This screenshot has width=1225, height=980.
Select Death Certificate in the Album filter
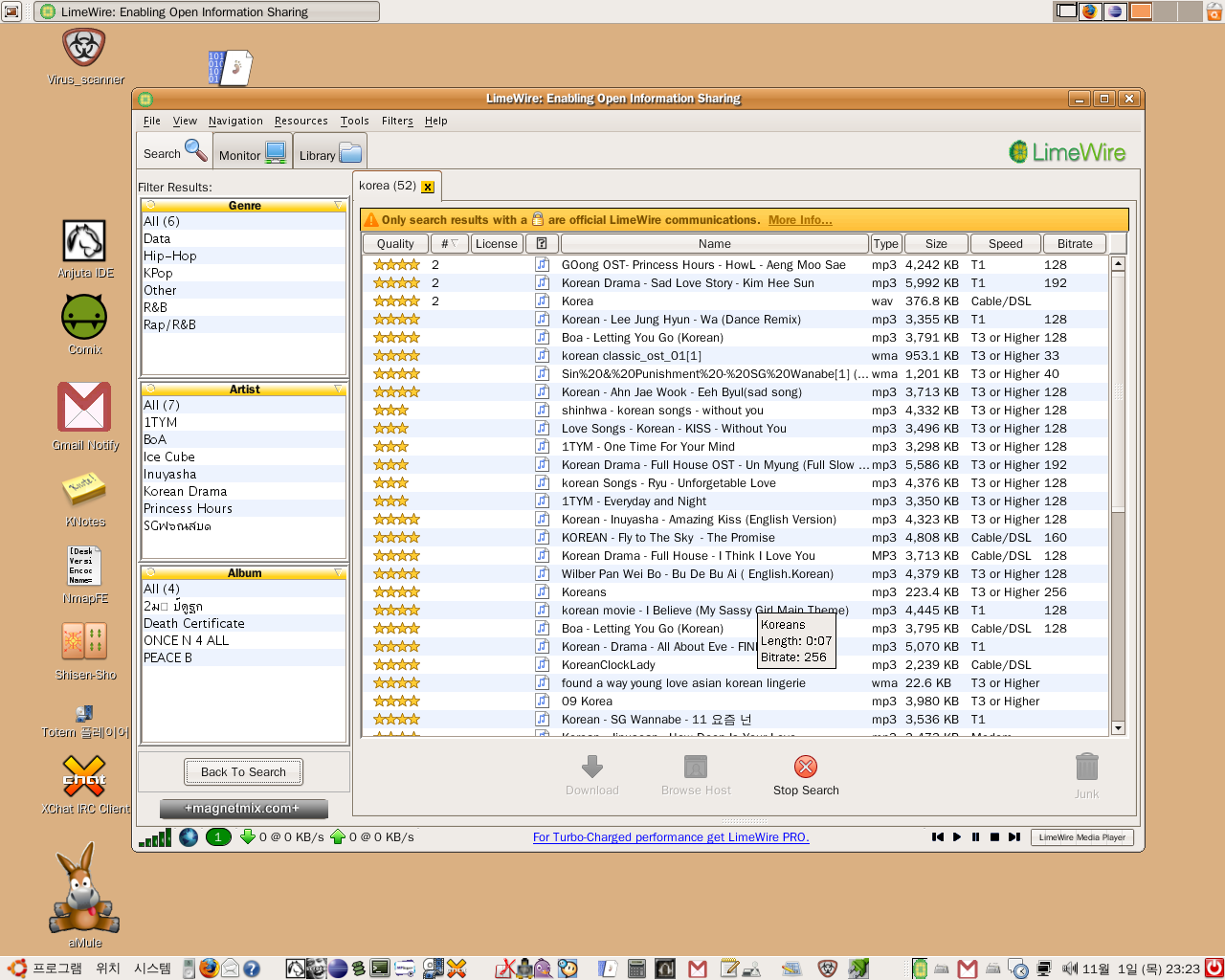(x=243, y=623)
